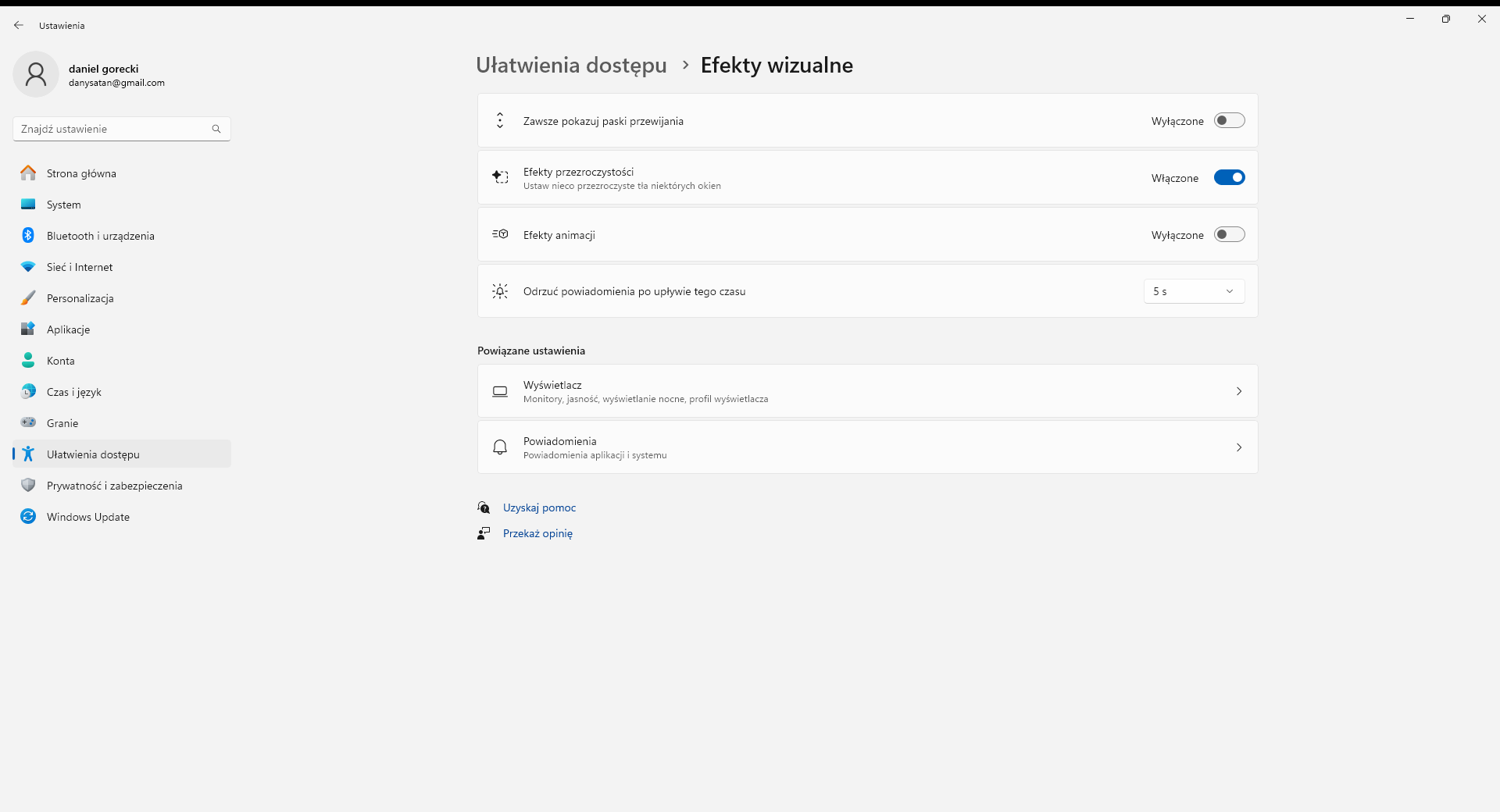
Task: Click the Windows Update icon
Action: [28, 517]
